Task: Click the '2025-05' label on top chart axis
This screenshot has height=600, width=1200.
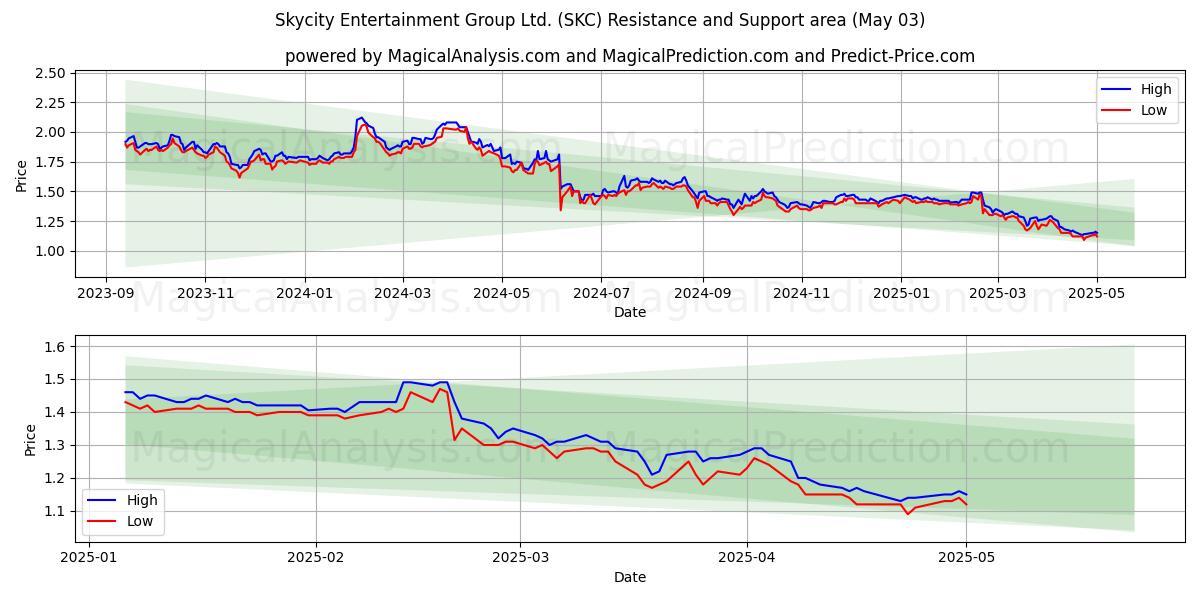Action: pyautogui.click(x=1095, y=294)
